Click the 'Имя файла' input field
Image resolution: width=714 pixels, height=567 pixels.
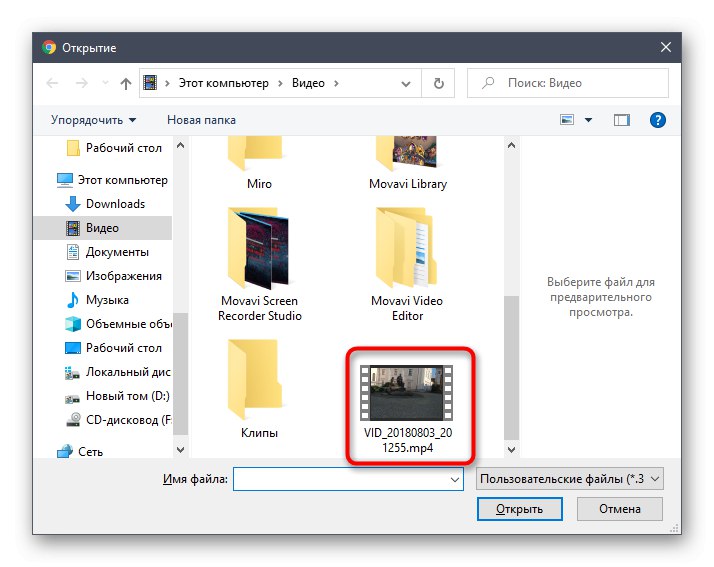click(348, 479)
